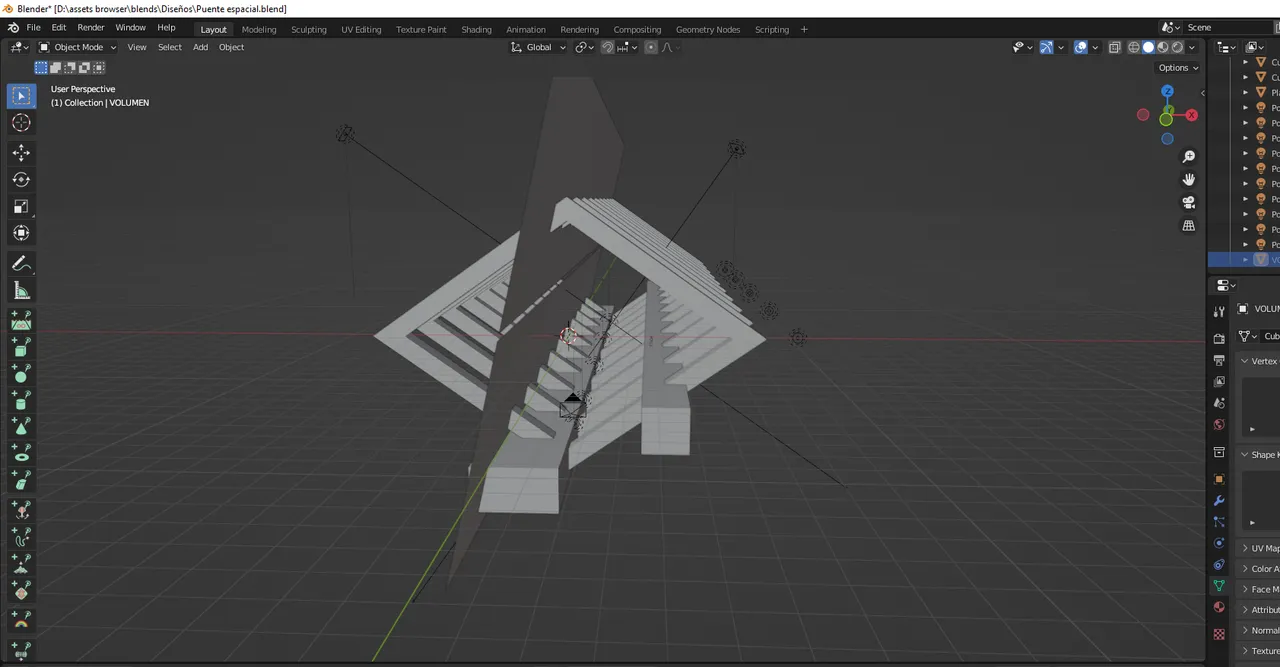Choose the Move tool
1280x667 pixels.
[x=21, y=152]
